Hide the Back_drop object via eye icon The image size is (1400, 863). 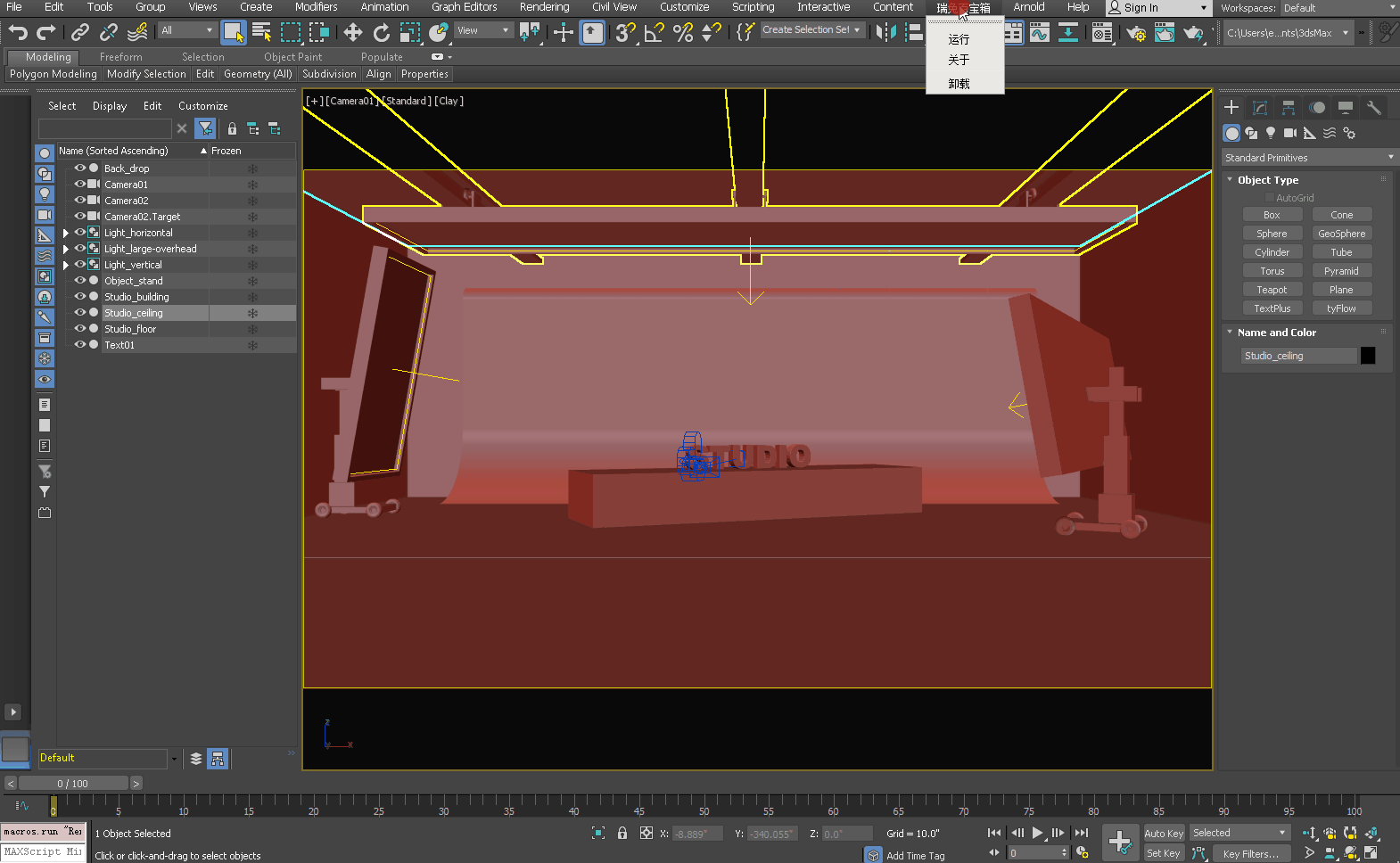tap(79, 168)
